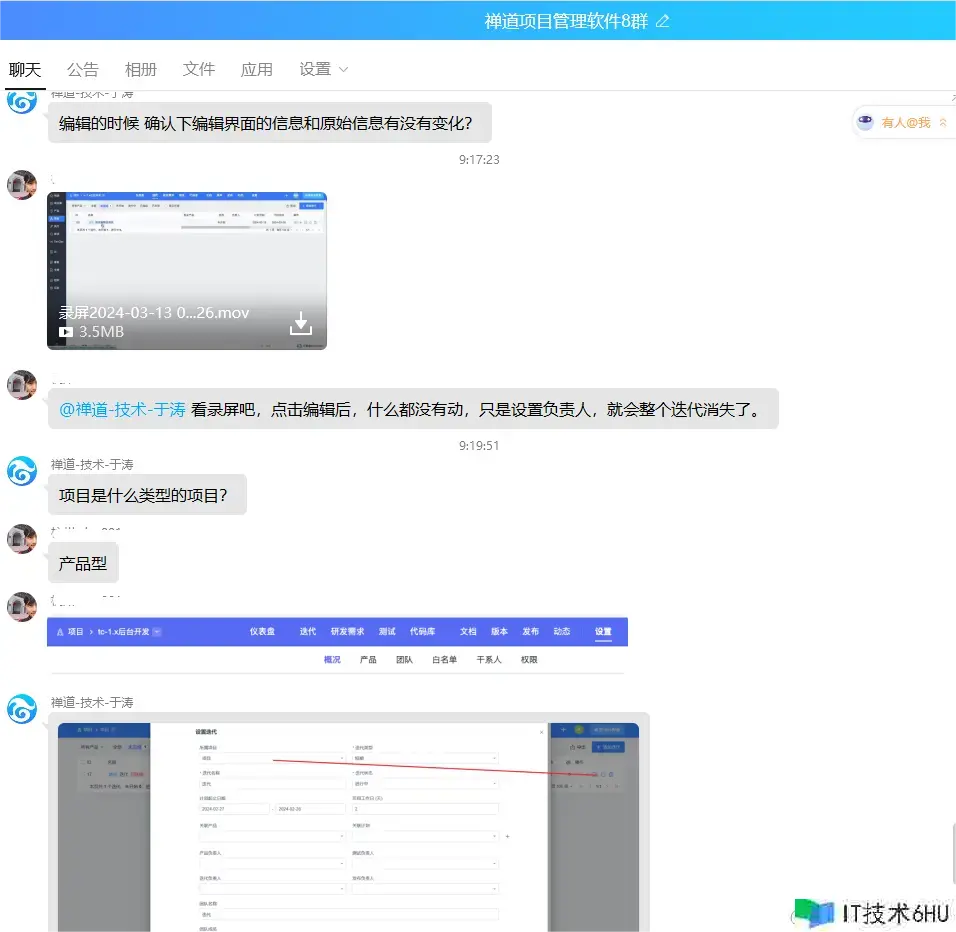
Task: Open the 相册 tab
Action: [x=141, y=69]
